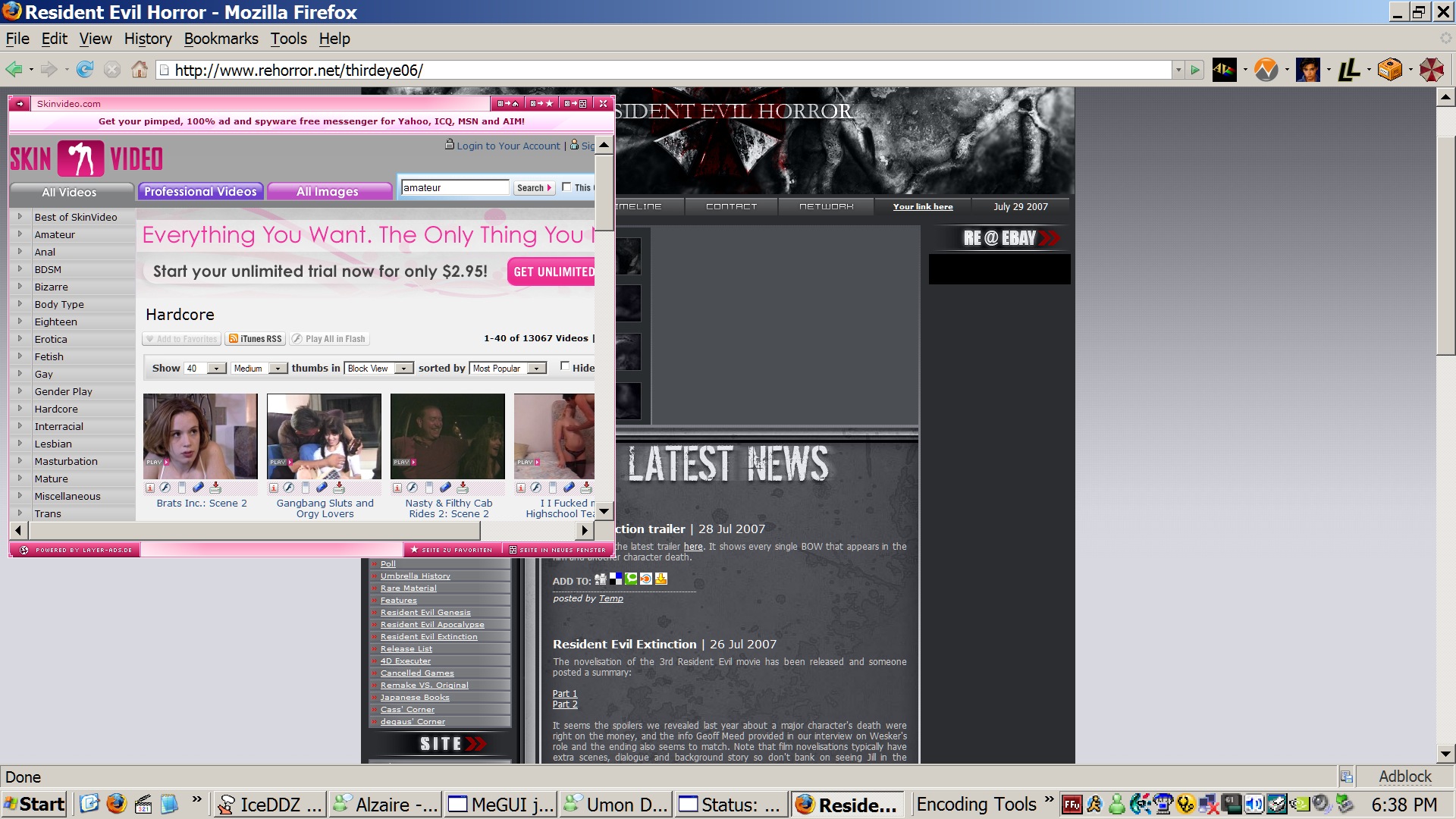Click the Resident Evil Extinction sidebar link
Screen dimensions: 1456x819
tap(428, 637)
